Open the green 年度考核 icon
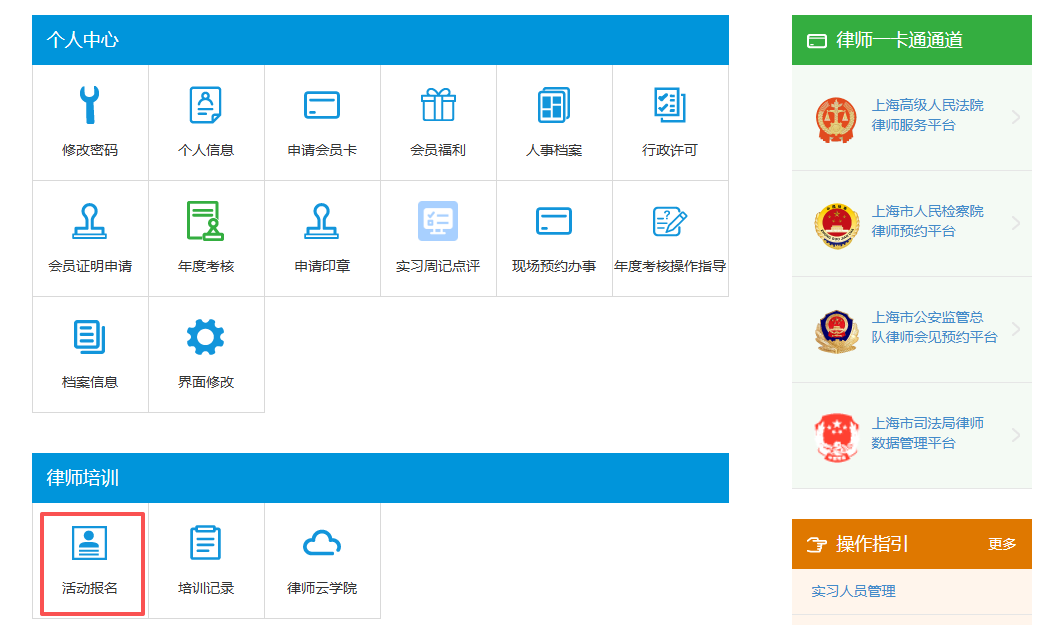 206,222
